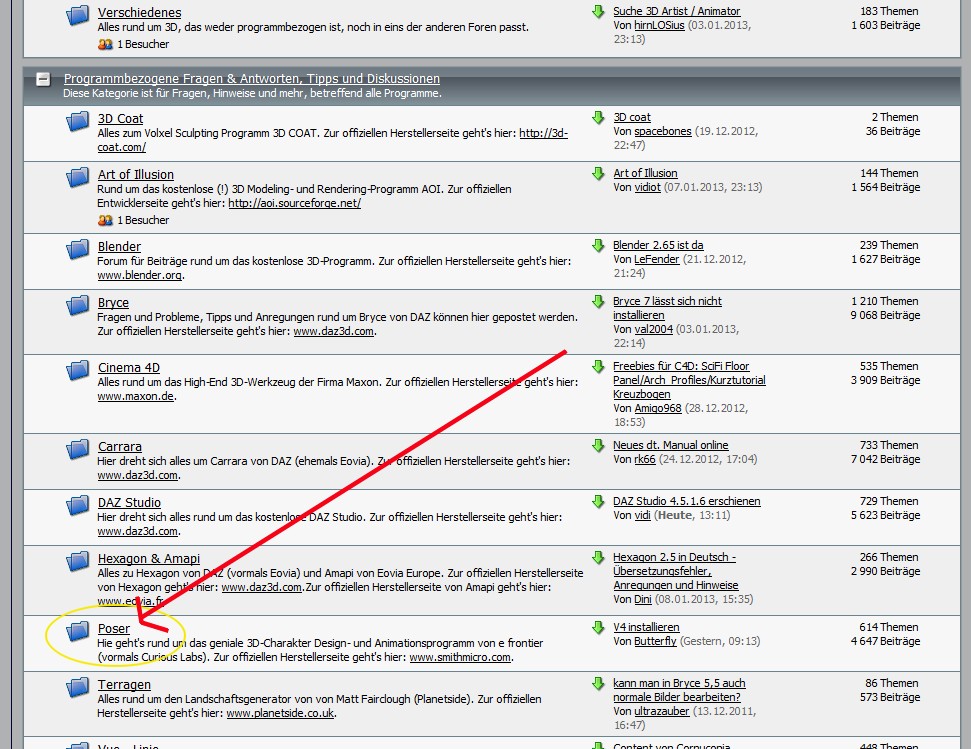Open the Blender forum
Image resolution: width=971 pixels, height=749 pixels.
click(119, 246)
